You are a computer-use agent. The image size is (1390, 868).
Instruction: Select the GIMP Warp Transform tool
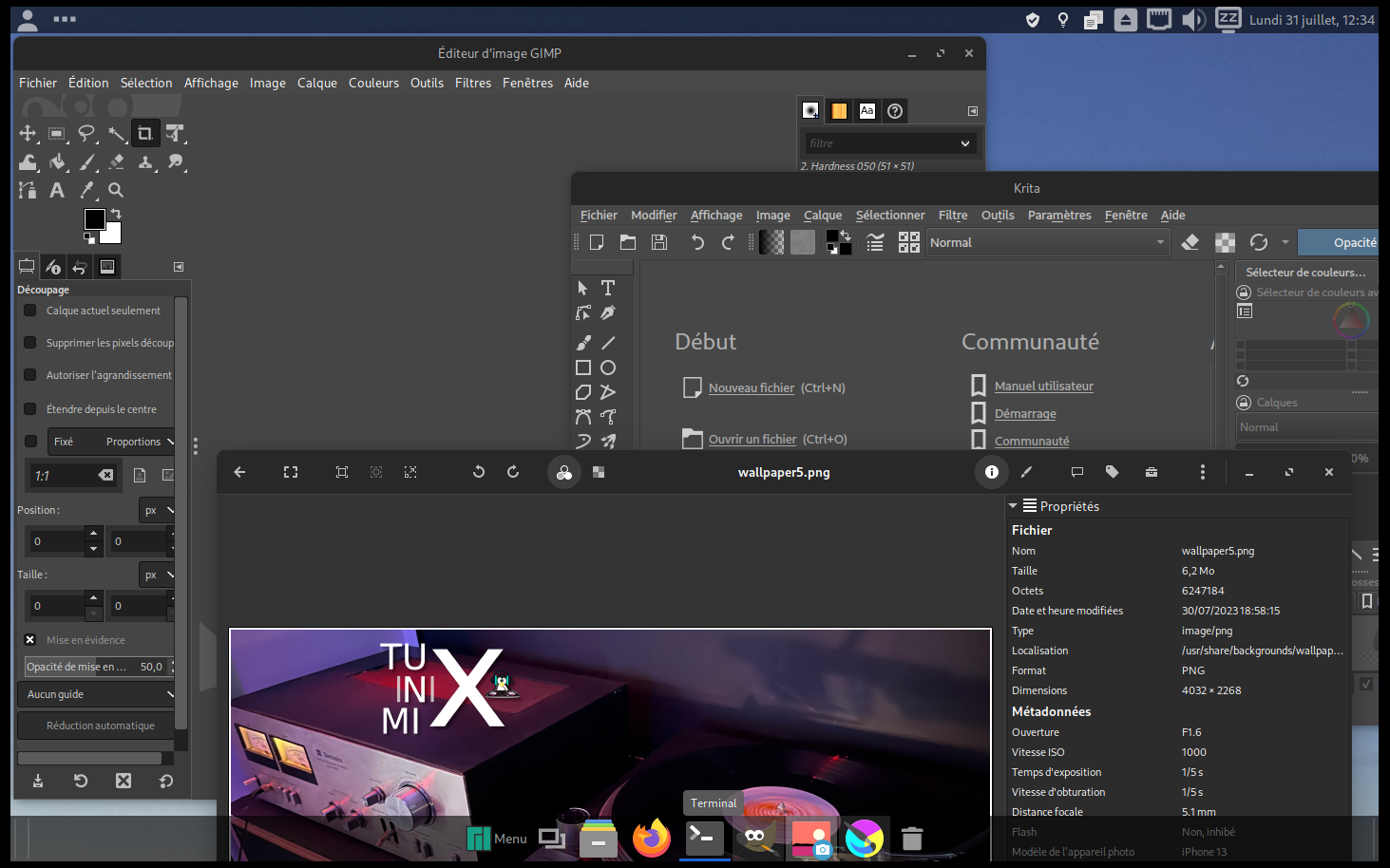tap(28, 161)
